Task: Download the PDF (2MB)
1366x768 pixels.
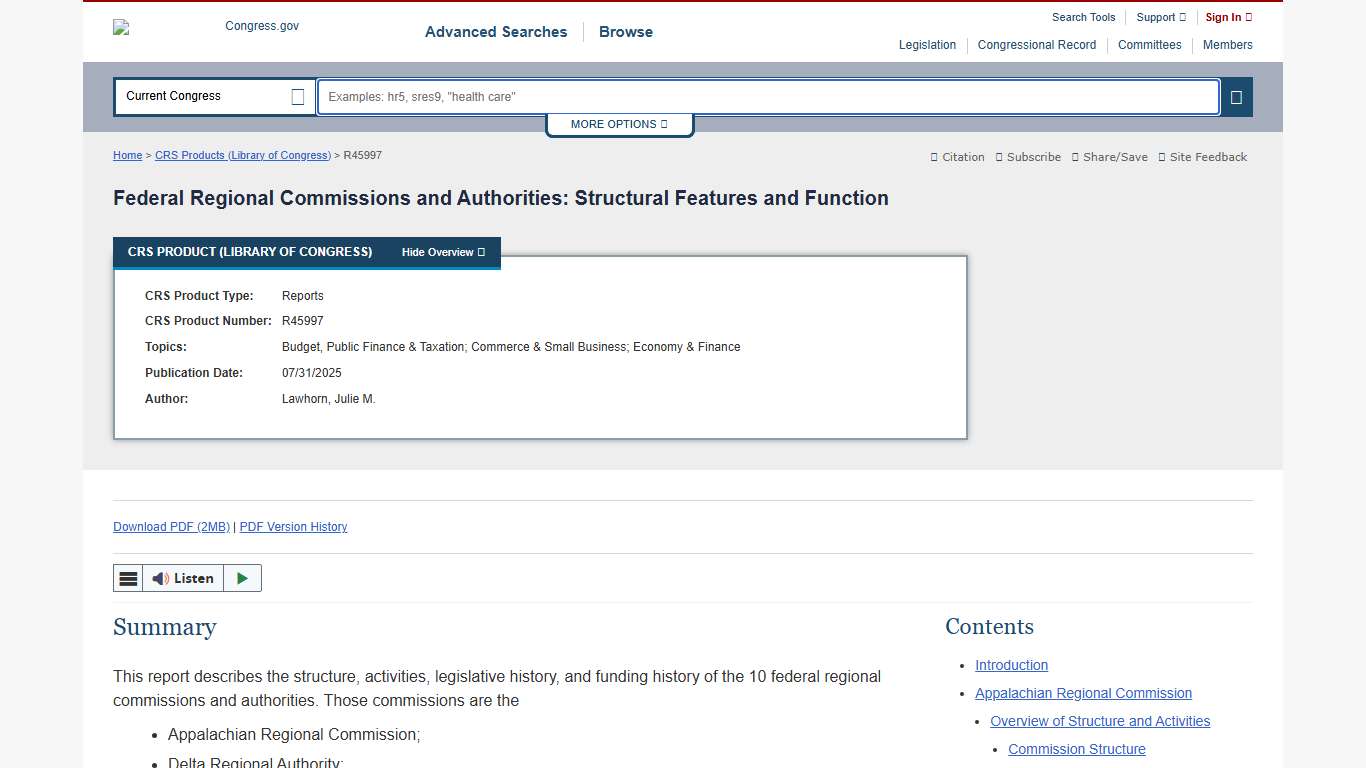Action: point(171,526)
